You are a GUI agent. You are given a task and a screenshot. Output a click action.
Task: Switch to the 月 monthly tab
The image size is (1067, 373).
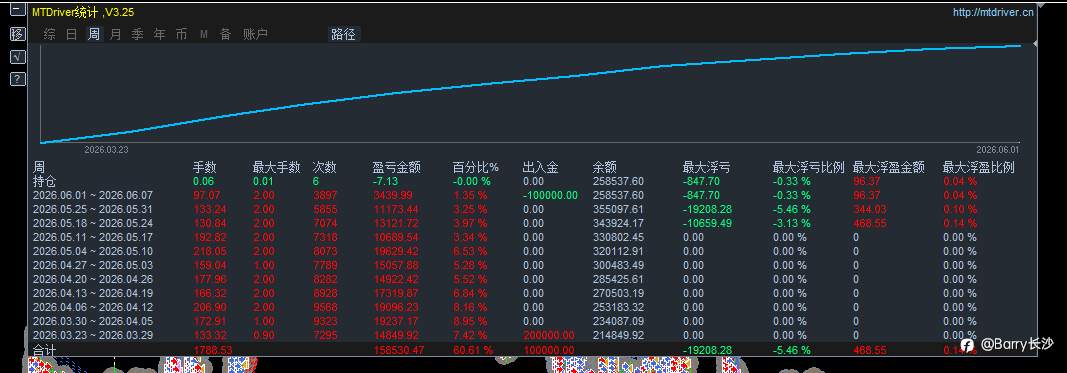[116, 35]
